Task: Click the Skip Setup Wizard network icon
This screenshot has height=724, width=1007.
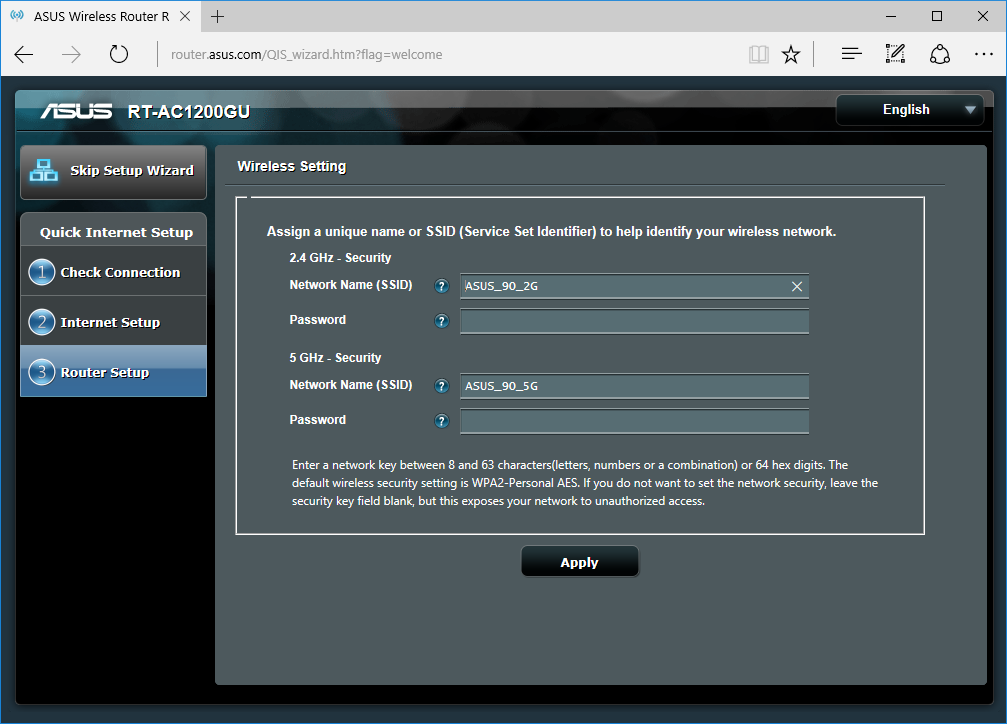Action: pos(44,170)
